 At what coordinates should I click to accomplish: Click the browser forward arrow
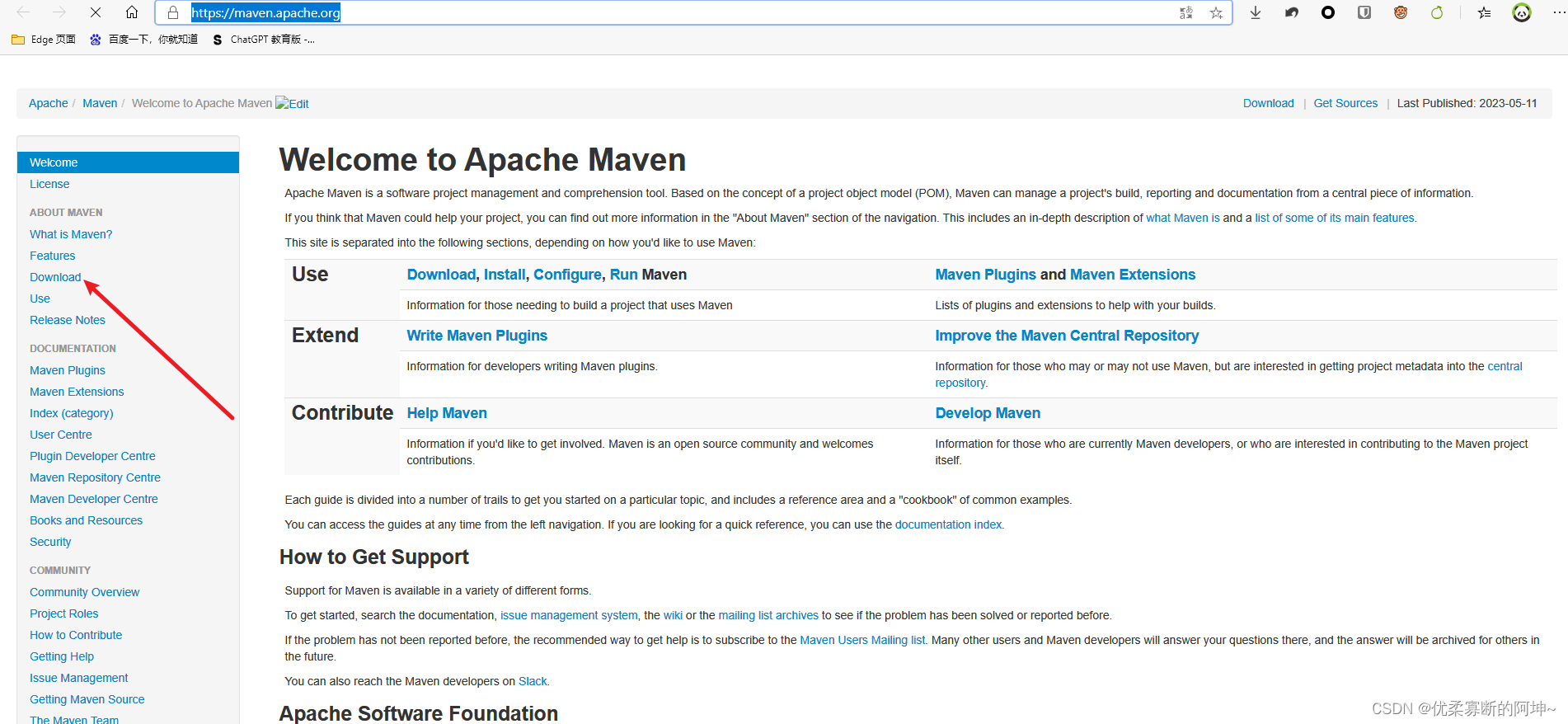[x=59, y=12]
